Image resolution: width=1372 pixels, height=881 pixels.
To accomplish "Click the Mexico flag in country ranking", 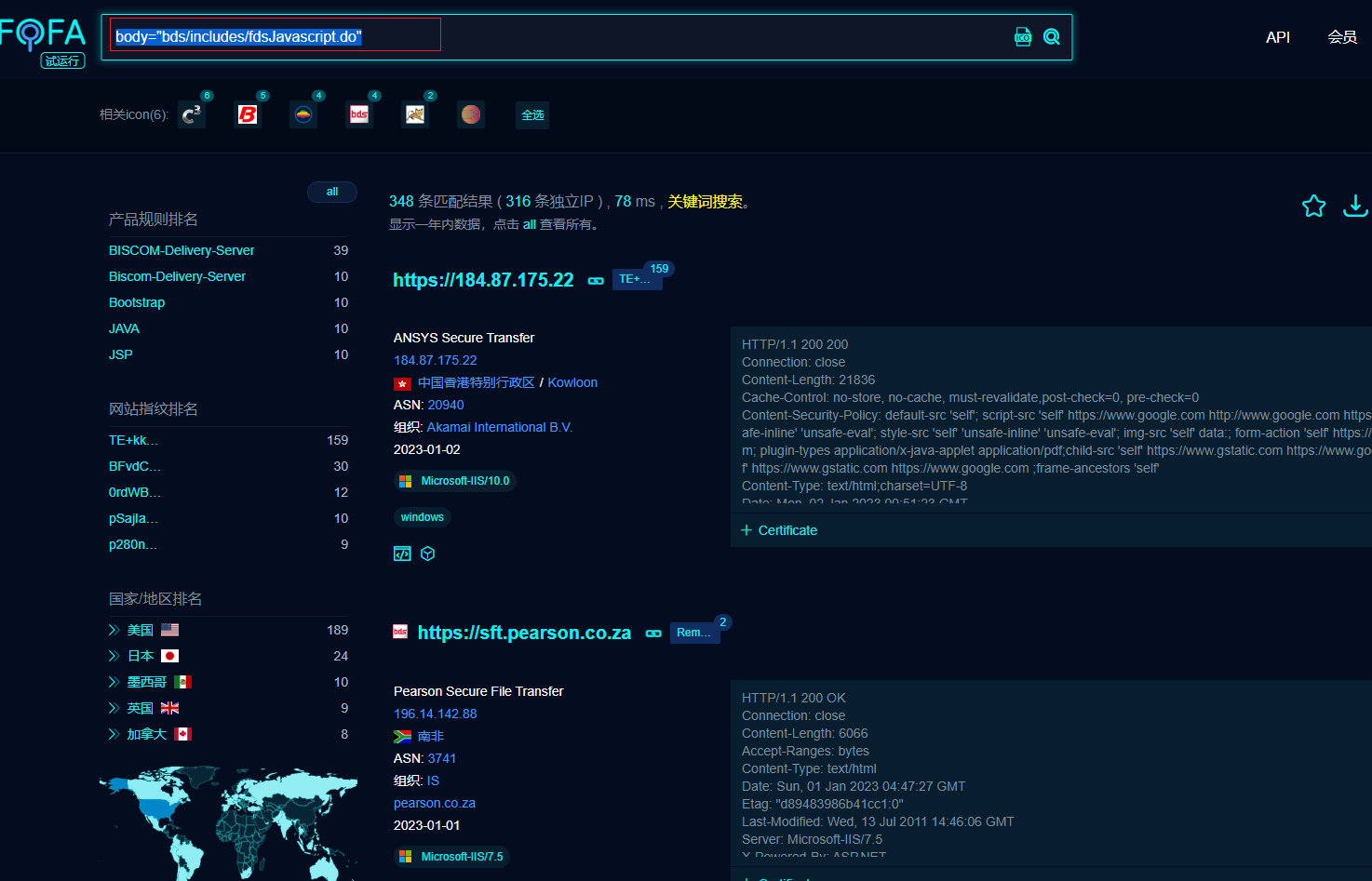I will [x=182, y=682].
